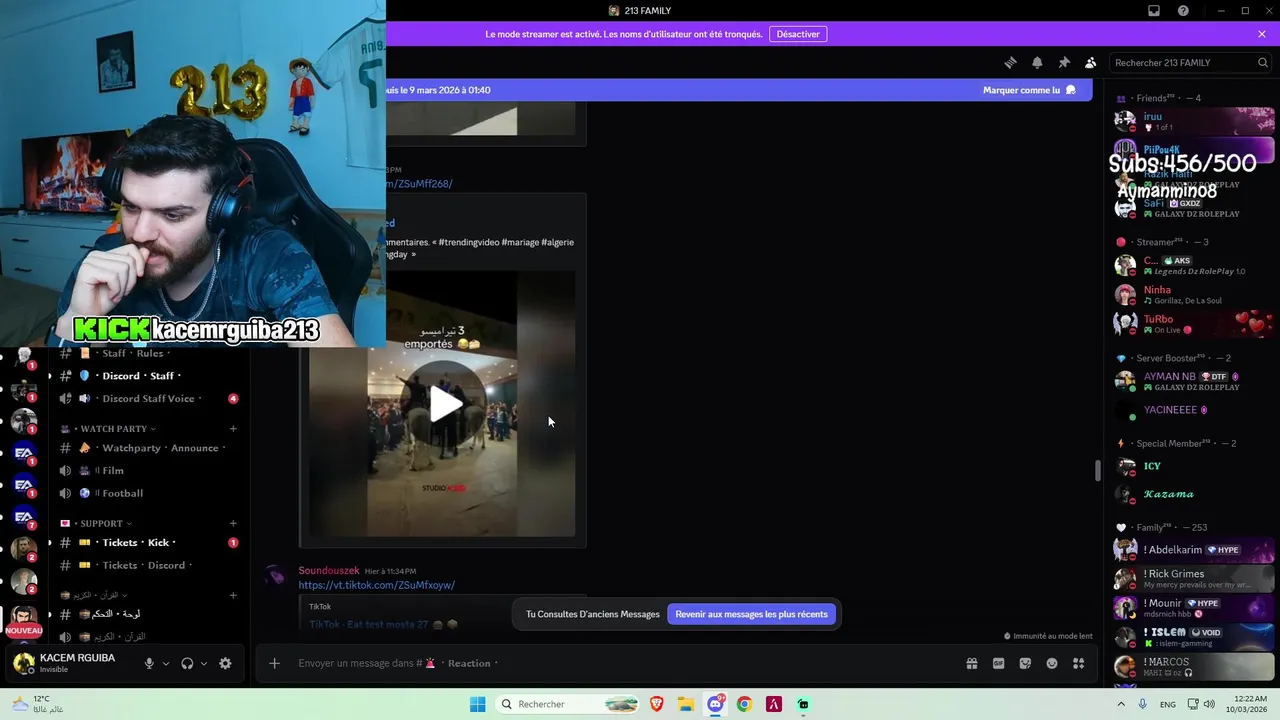Show pinned messages pin icon
Viewport: 1280px width, 720px height.
[x=1064, y=62]
